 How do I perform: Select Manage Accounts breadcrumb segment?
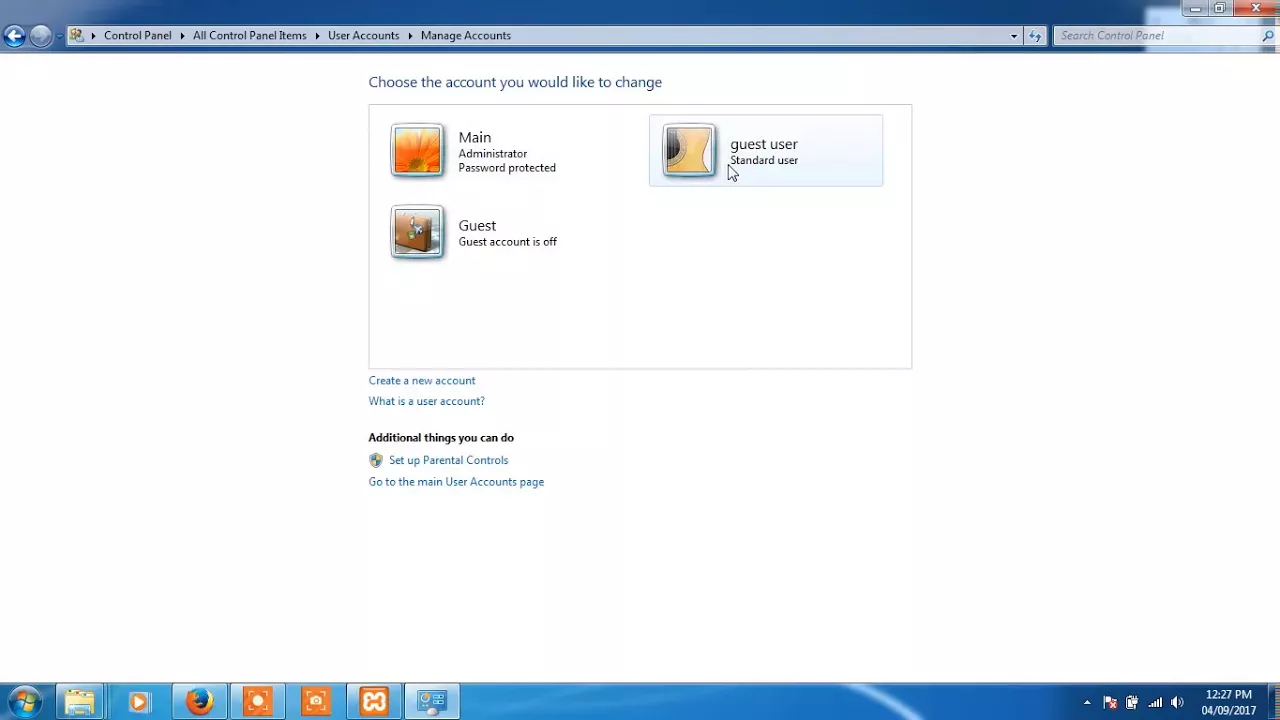coord(466,35)
